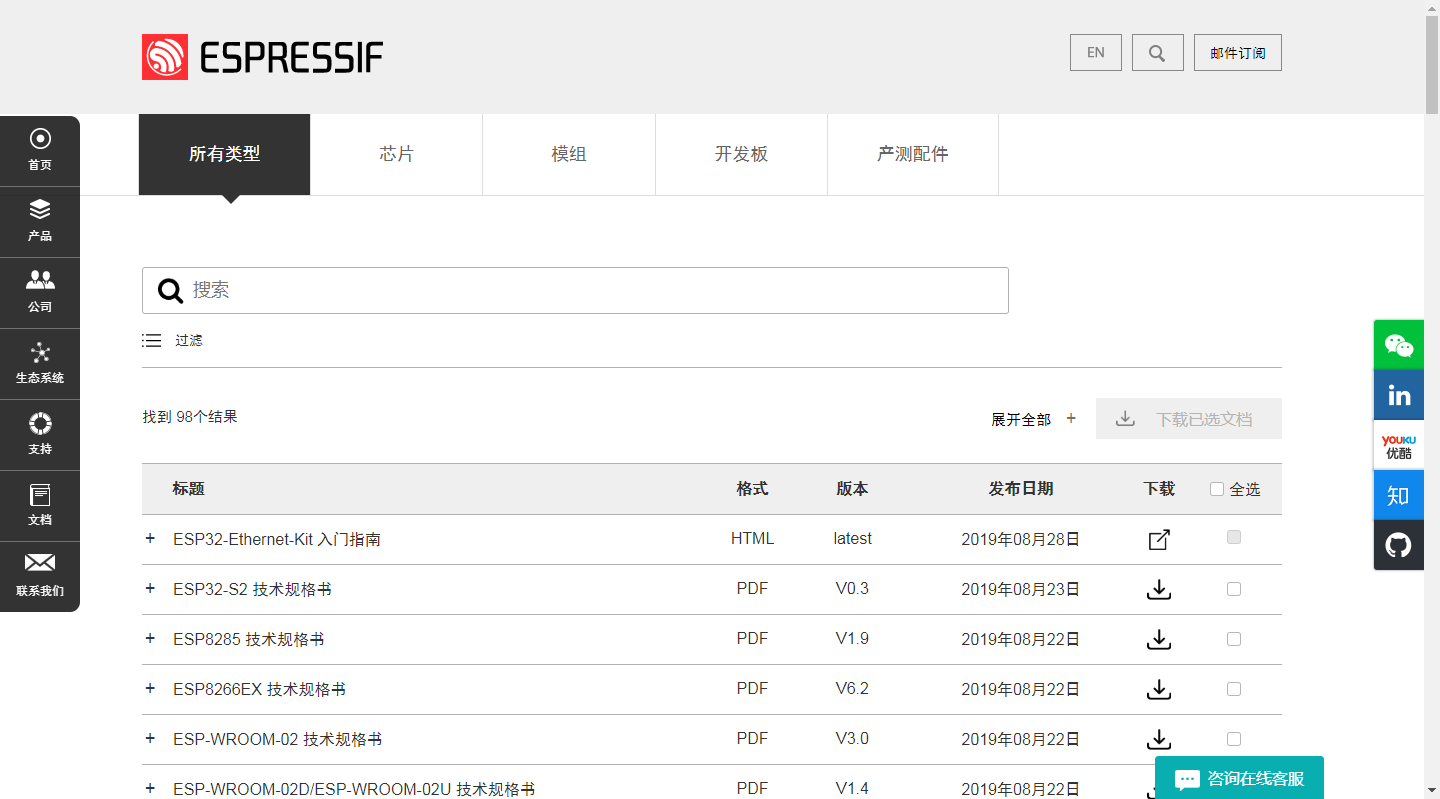1440x799 pixels.
Task: Click the 版本 column header
Action: (x=852, y=489)
